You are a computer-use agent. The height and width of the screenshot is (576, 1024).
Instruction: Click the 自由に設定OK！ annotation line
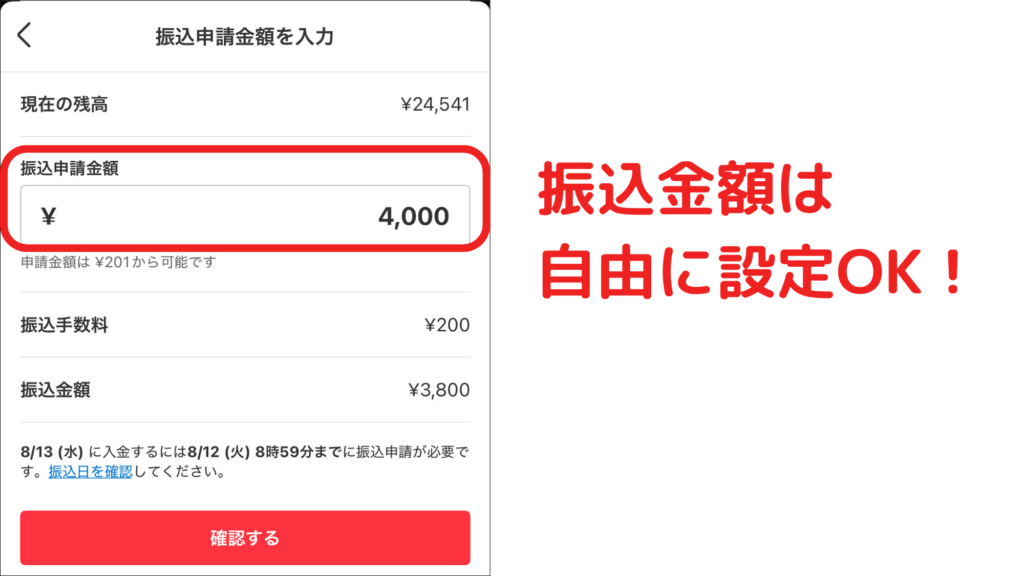(x=750, y=270)
